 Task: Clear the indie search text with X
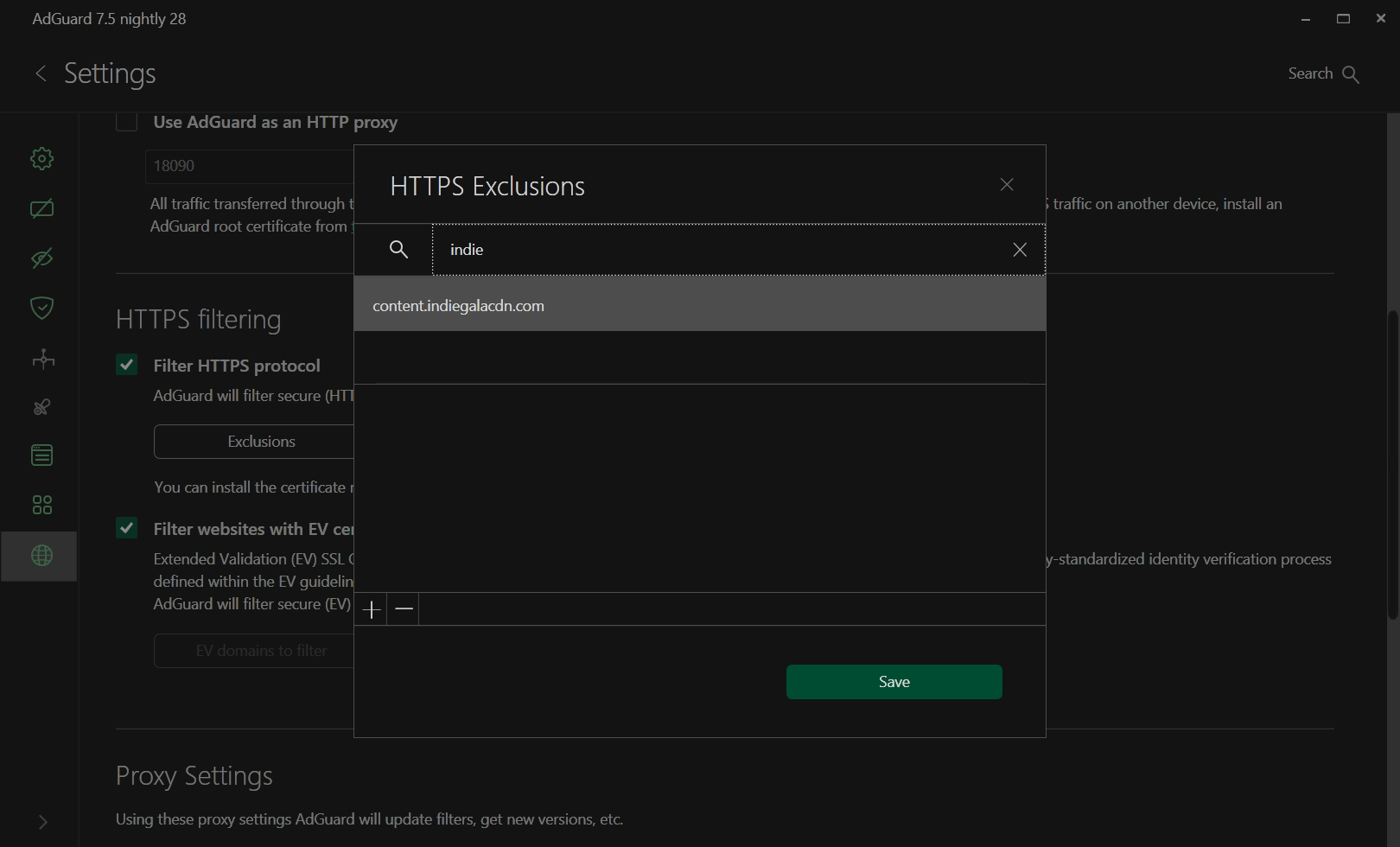pyautogui.click(x=1020, y=250)
